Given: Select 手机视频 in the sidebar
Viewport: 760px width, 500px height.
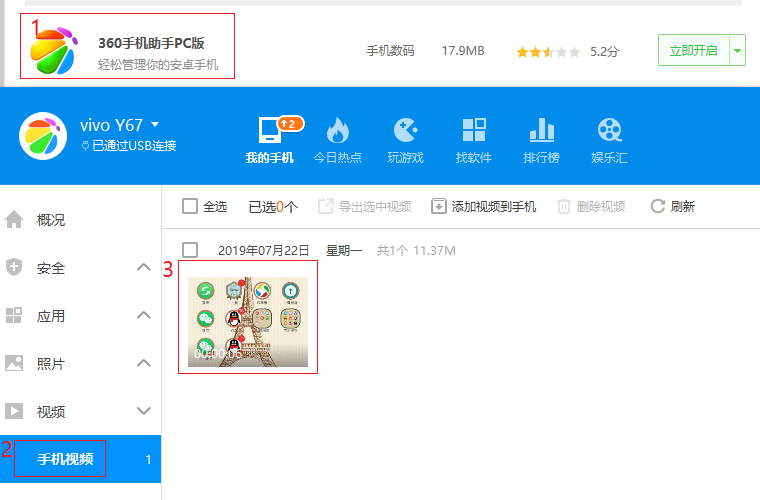Looking at the screenshot, I should tap(80, 459).
